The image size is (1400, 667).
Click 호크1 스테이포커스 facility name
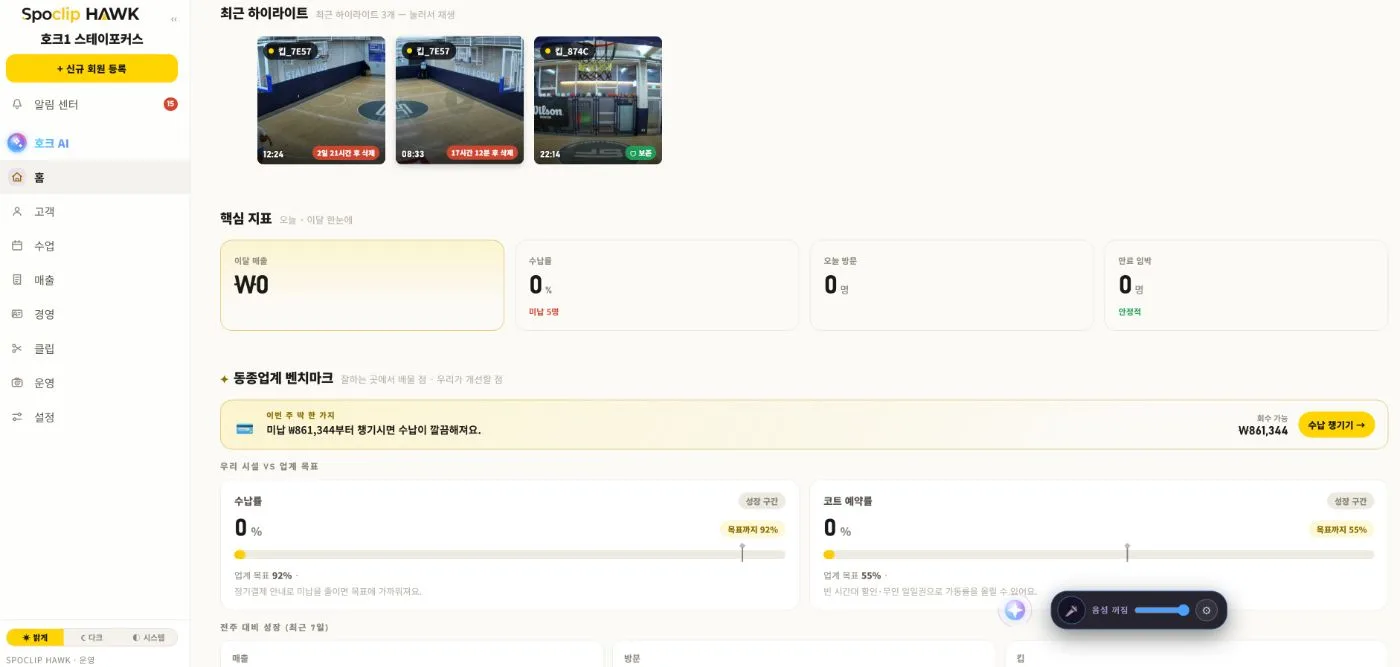[x=91, y=39]
